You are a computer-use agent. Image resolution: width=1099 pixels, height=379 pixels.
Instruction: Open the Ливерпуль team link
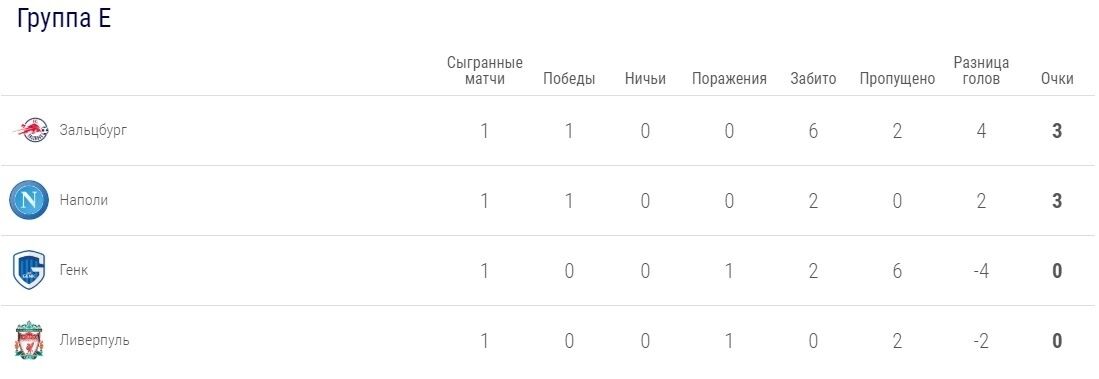[94, 340]
